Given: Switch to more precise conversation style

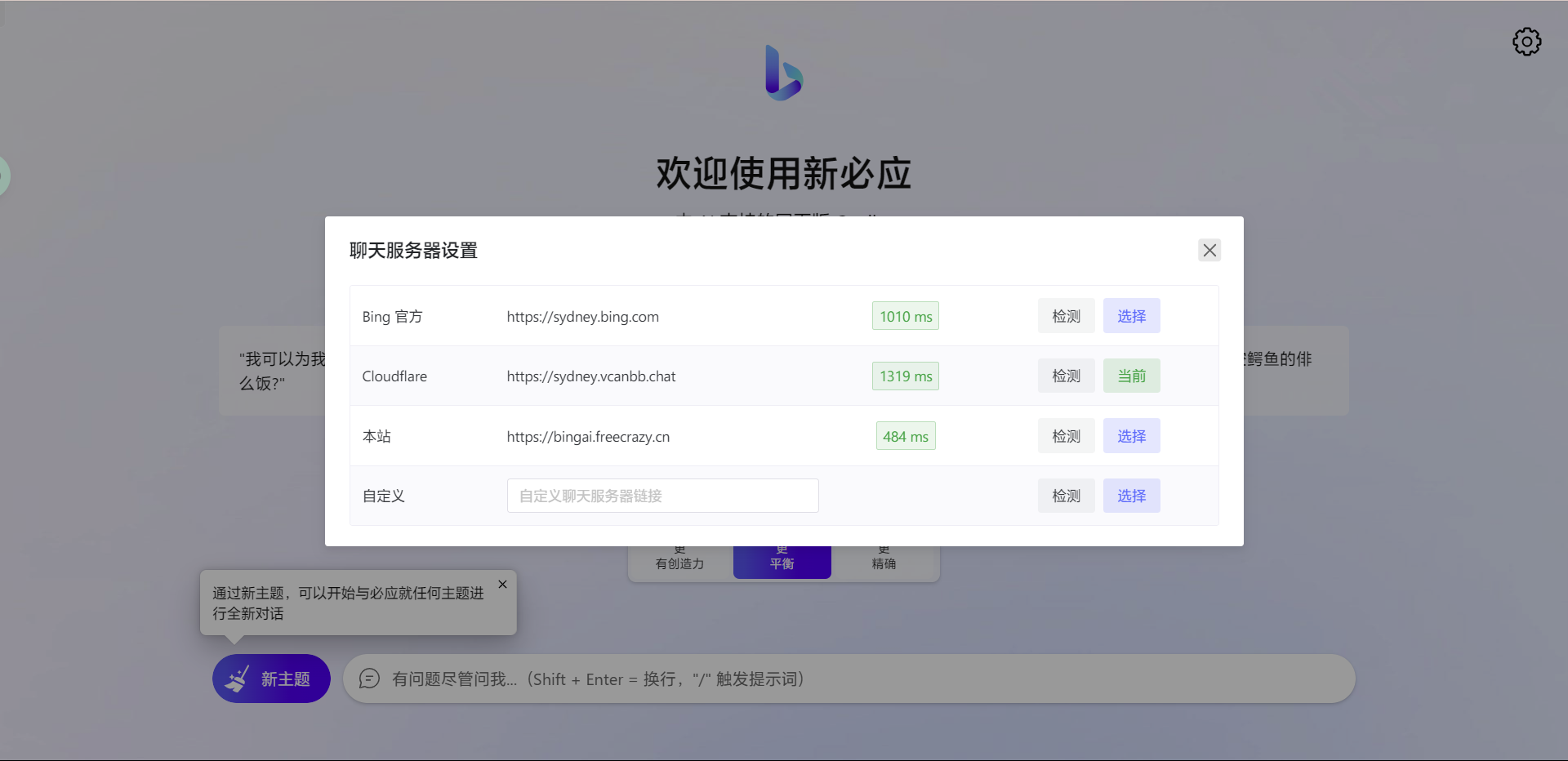Looking at the screenshot, I should point(884,563).
